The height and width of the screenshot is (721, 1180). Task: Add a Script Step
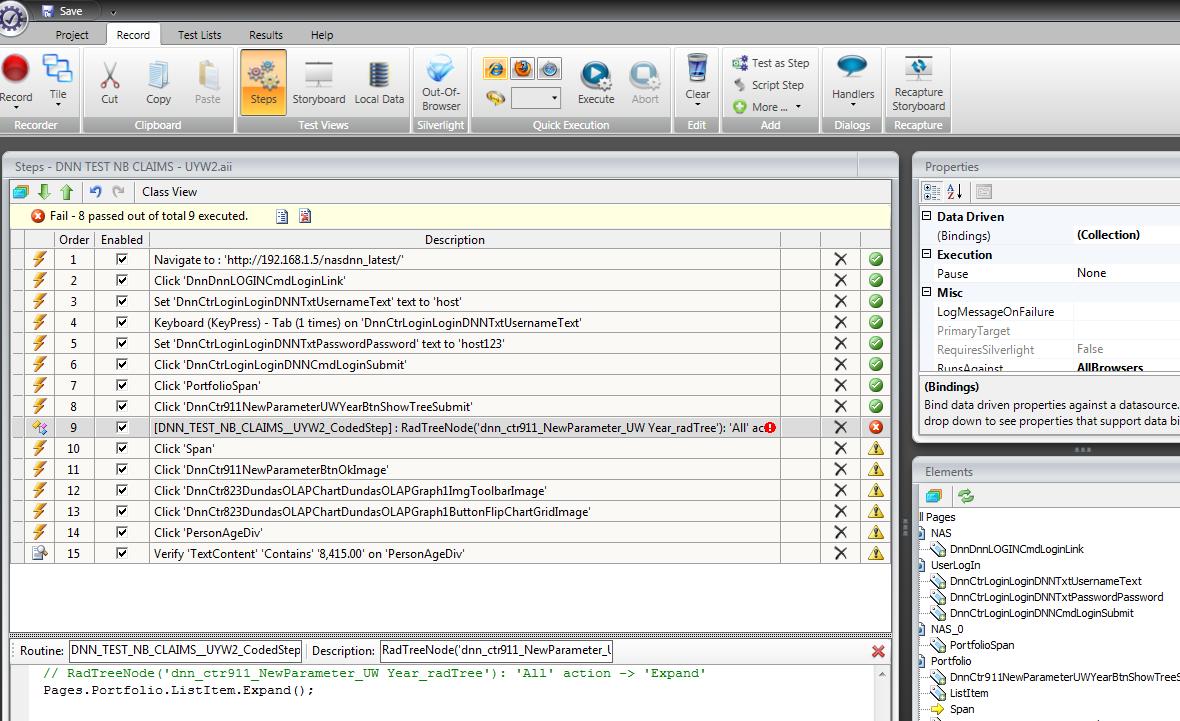click(x=769, y=85)
